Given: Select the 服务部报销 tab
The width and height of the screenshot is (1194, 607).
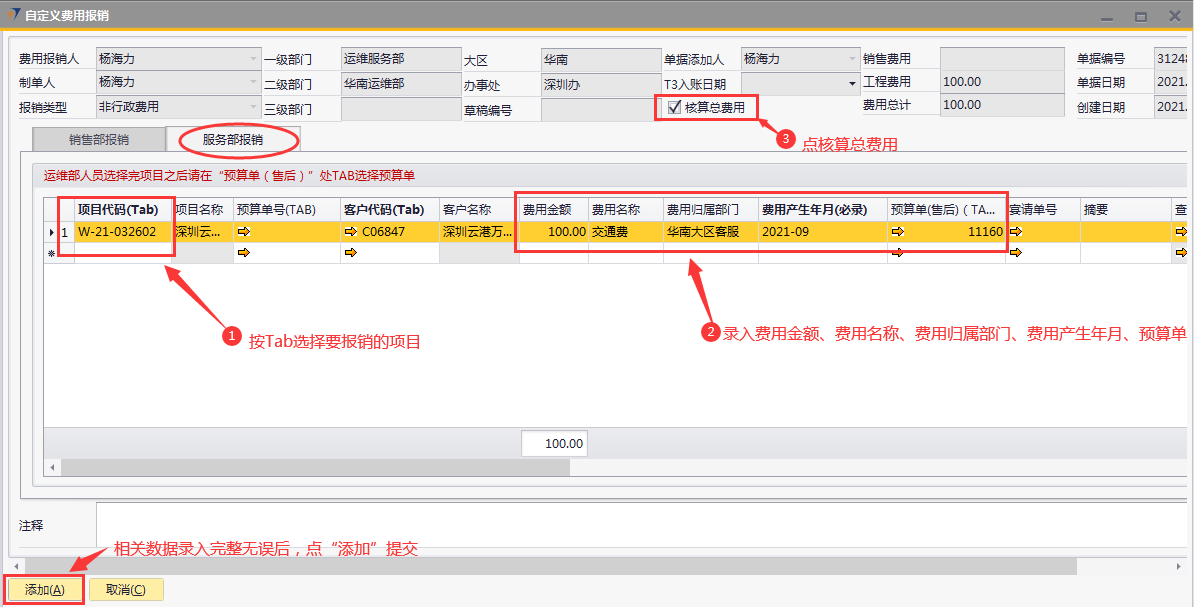Looking at the screenshot, I should click(x=232, y=140).
